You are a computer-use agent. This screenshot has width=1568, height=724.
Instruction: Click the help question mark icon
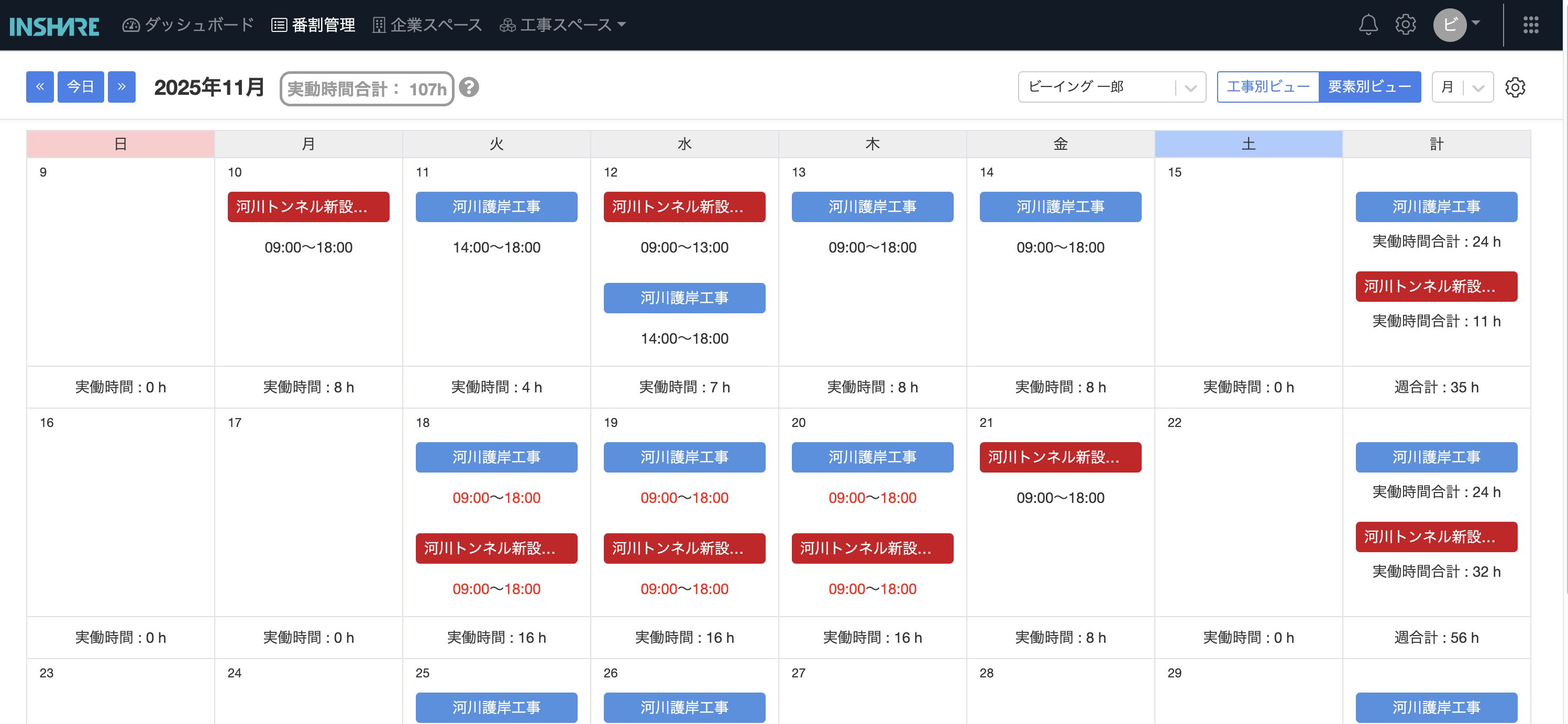pos(469,87)
